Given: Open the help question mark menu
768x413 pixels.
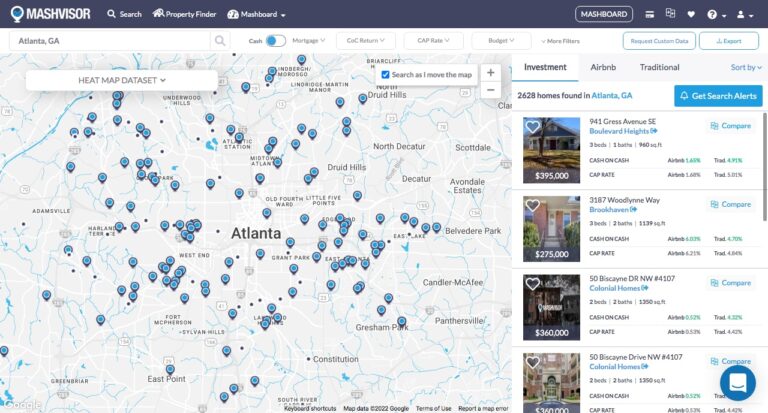Looking at the screenshot, I should [713, 15].
